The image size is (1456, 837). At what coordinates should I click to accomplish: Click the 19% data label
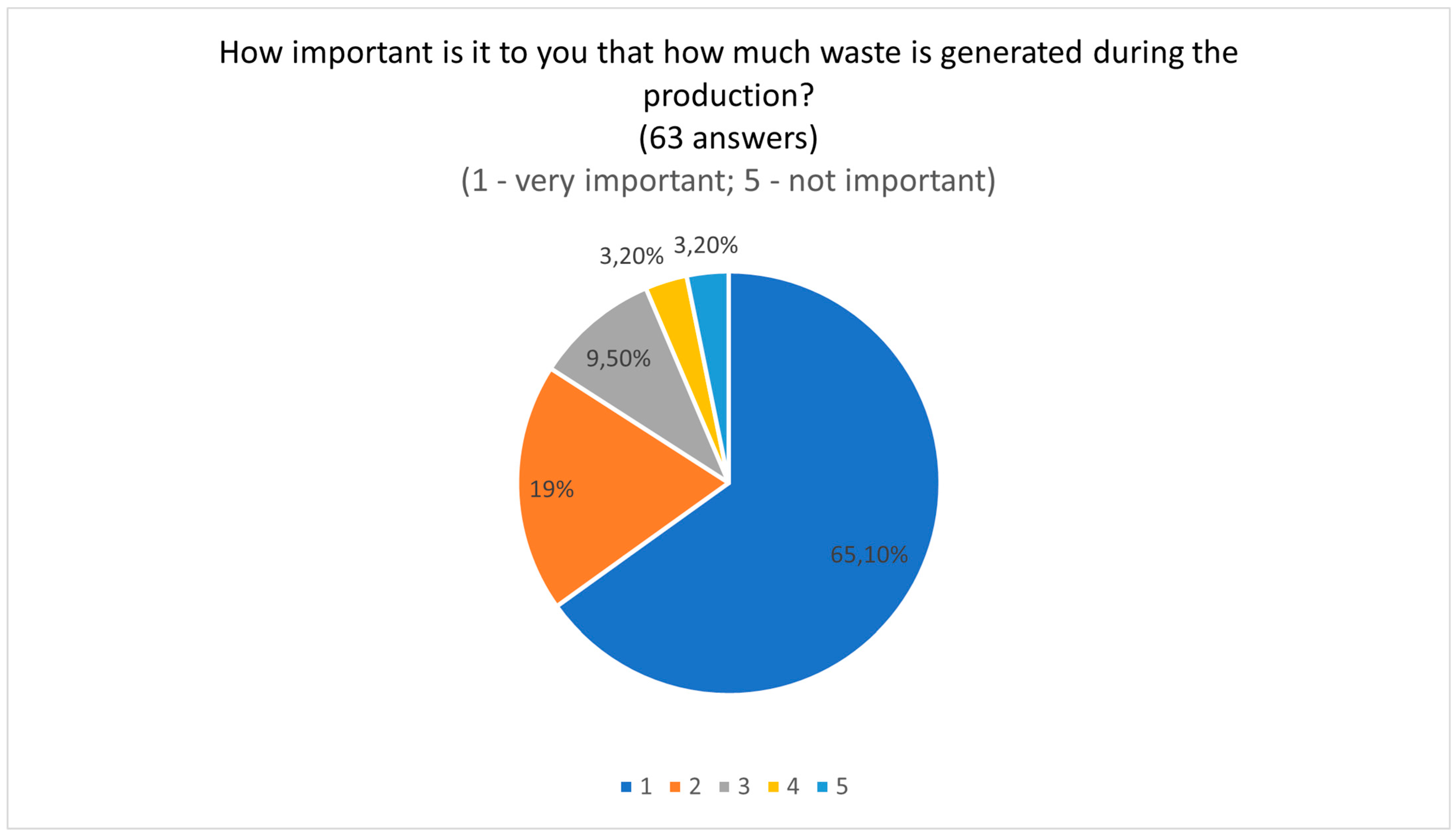point(551,489)
